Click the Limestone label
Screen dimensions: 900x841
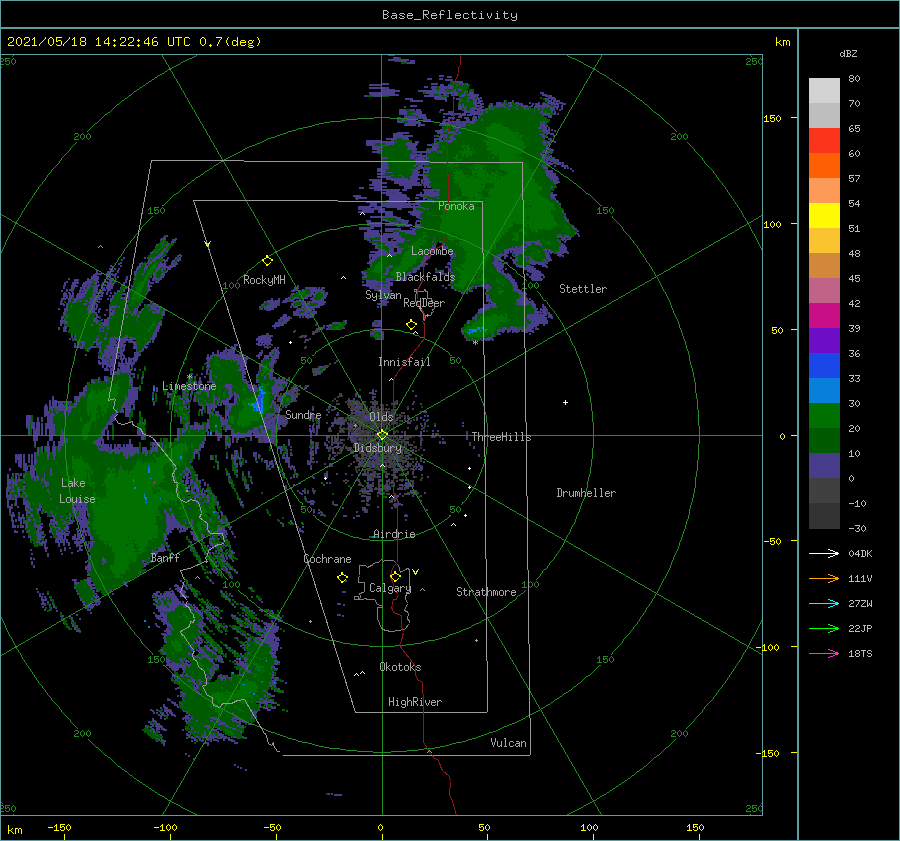point(189,386)
